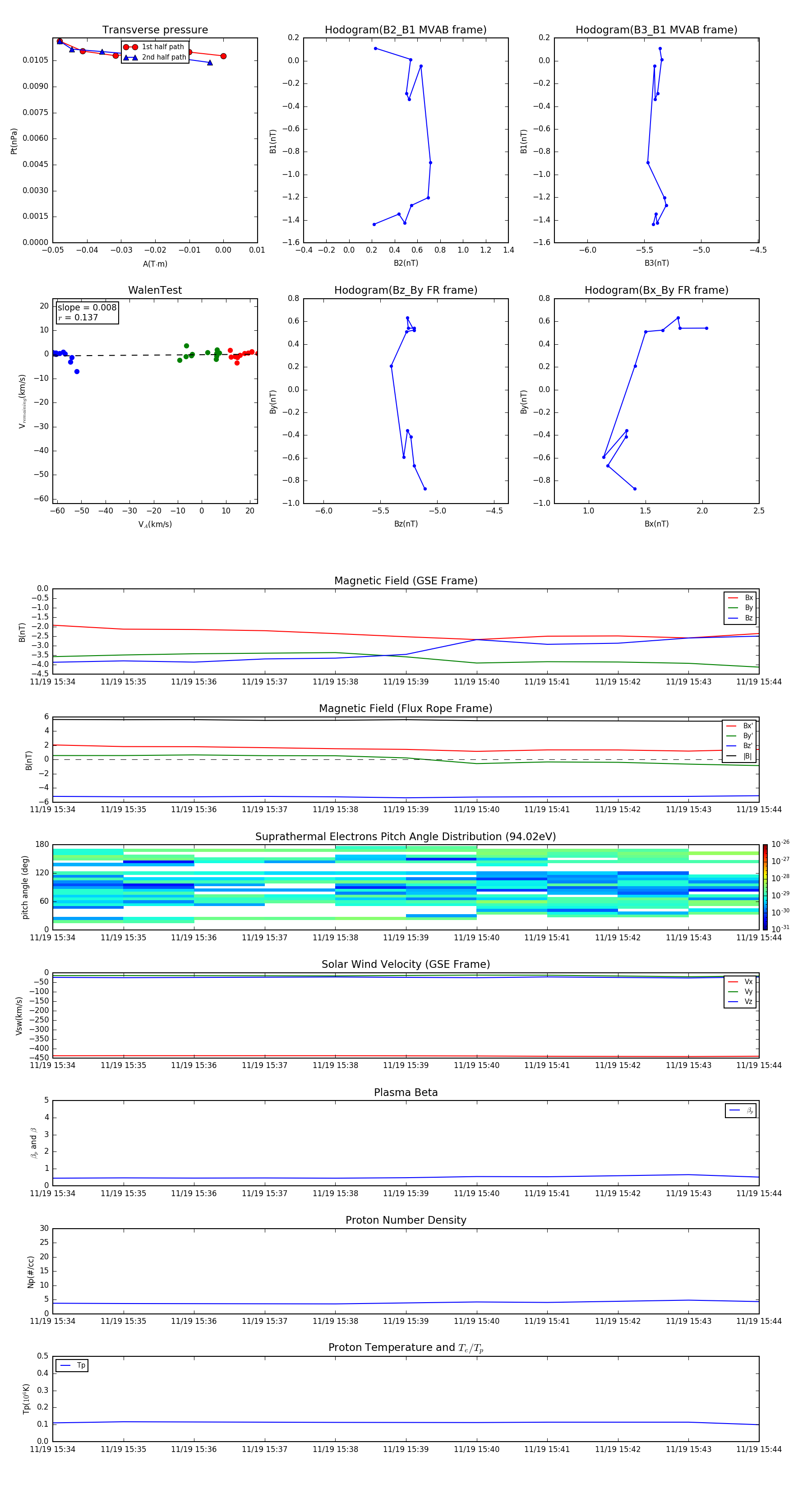Select the βp legend entry
The image size is (812, 1489).
tap(742, 1110)
